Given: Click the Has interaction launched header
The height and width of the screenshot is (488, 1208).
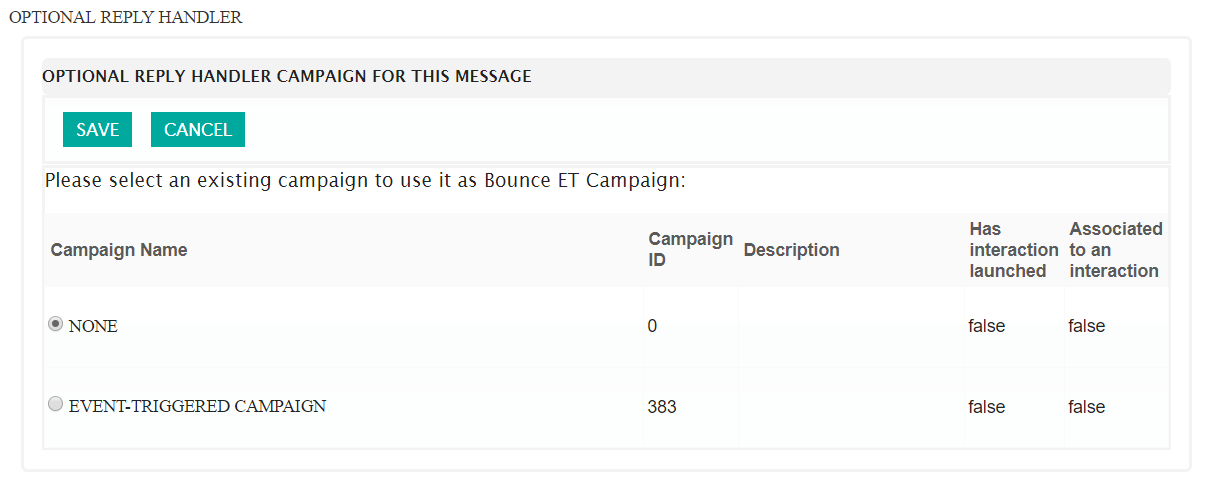Looking at the screenshot, I should tap(1013, 250).
